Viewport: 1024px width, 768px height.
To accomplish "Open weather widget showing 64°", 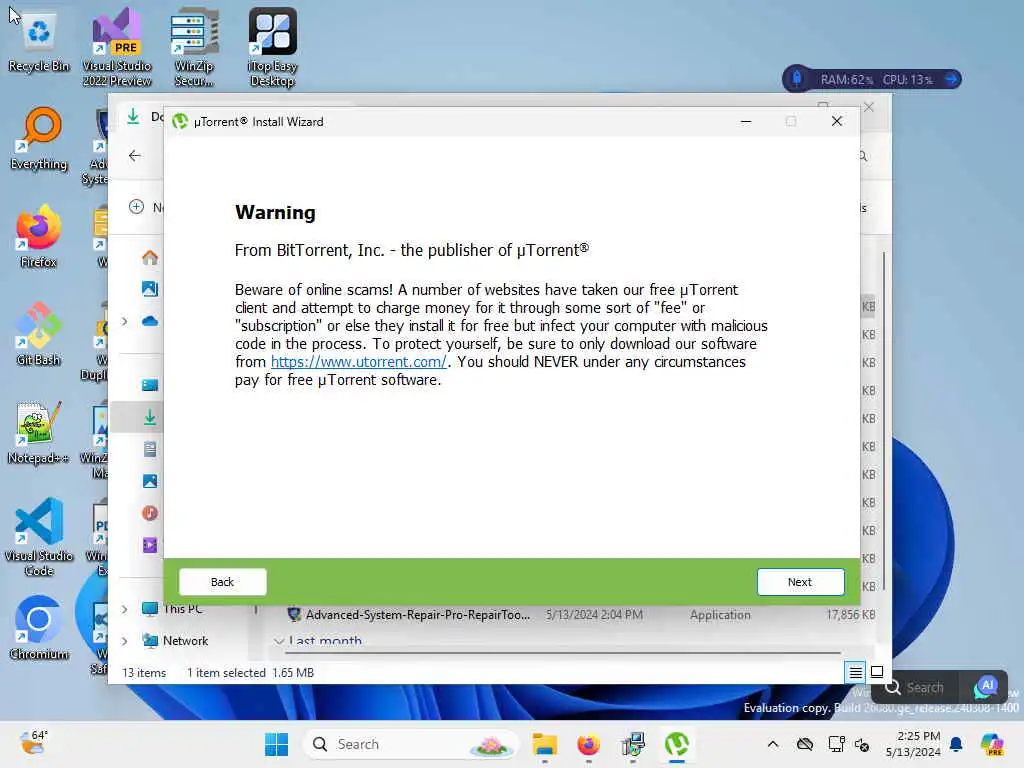I will (33, 743).
